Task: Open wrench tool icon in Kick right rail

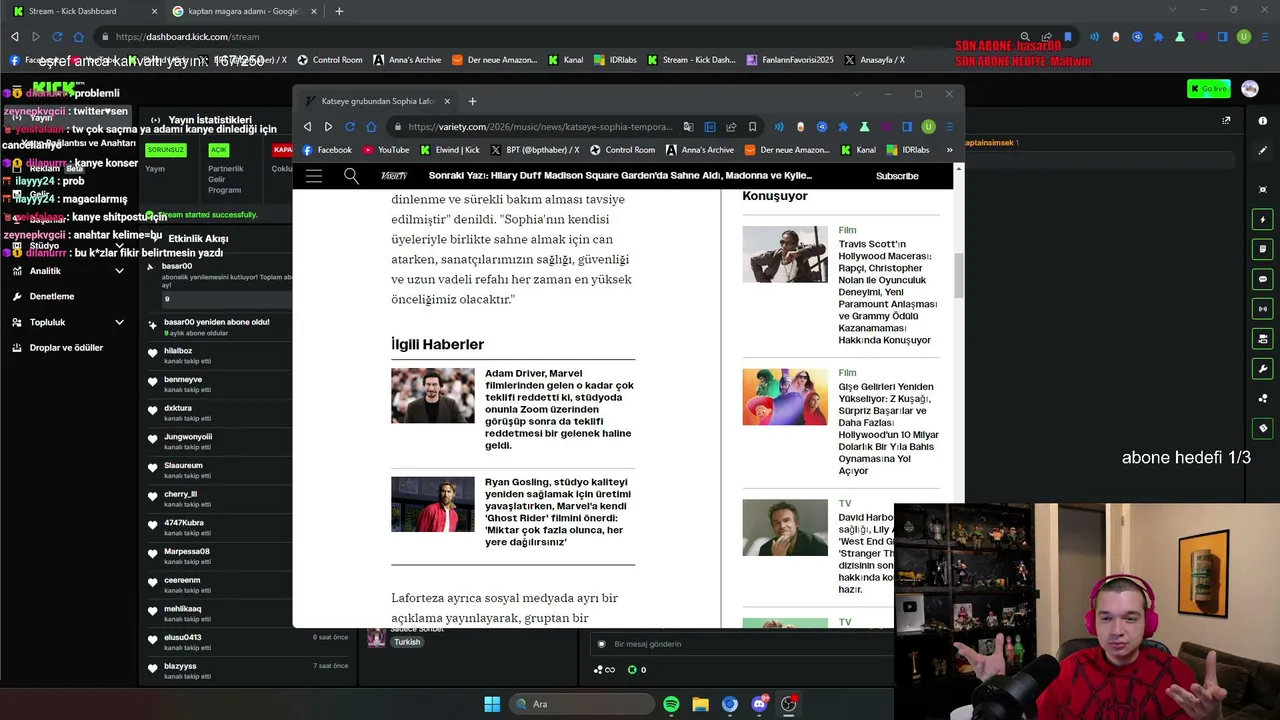Action: [1263, 369]
